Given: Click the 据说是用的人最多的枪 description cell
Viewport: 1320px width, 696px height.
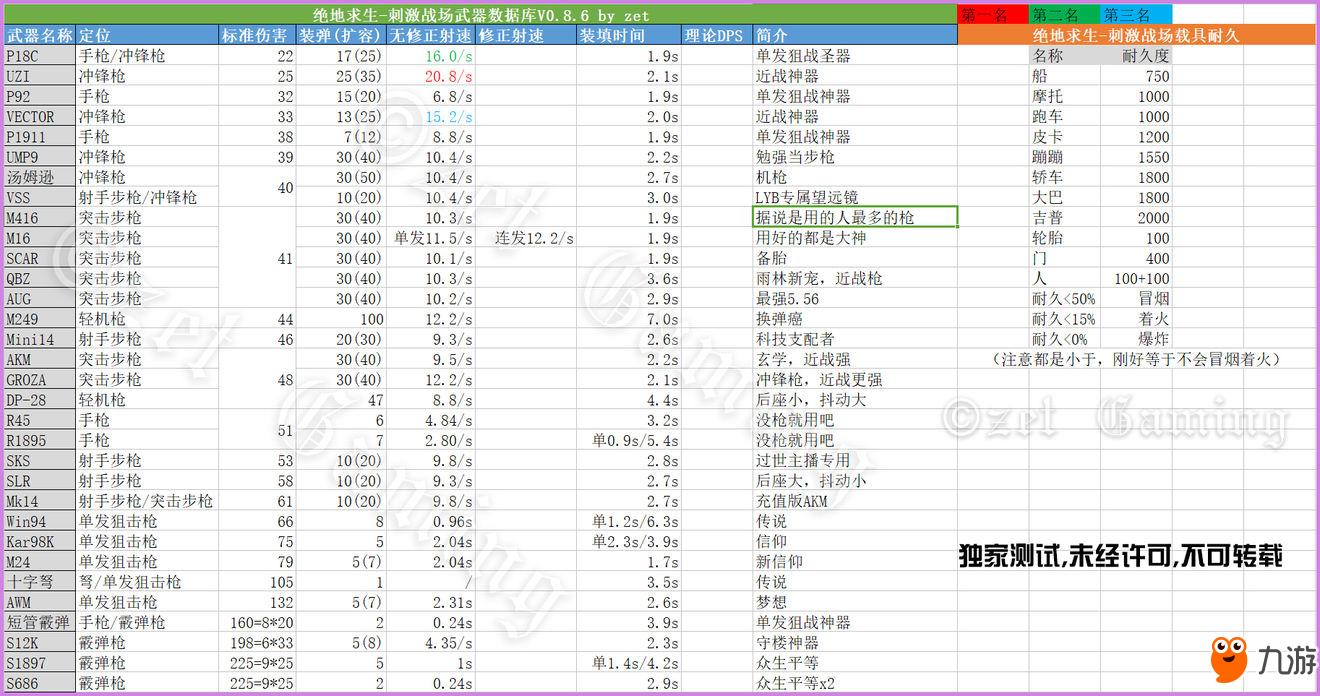Looking at the screenshot, I should (x=855, y=217).
